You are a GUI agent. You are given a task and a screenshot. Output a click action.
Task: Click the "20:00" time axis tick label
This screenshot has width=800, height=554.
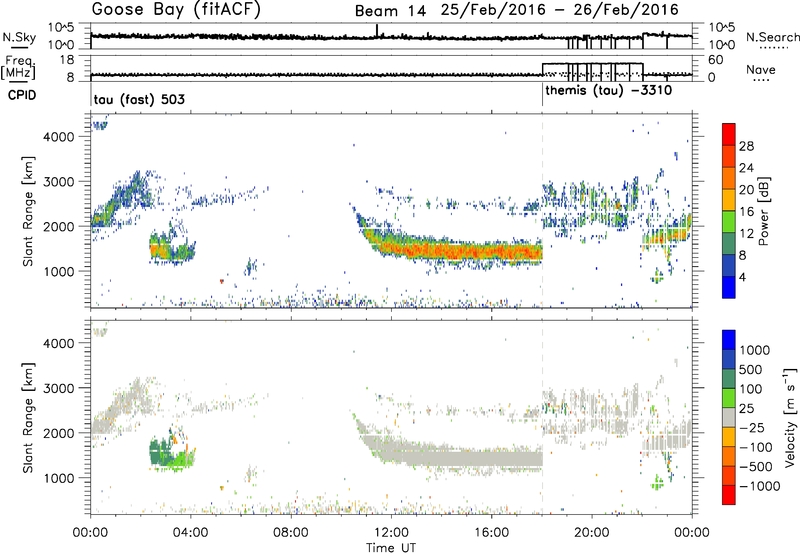[x=591, y=533]
